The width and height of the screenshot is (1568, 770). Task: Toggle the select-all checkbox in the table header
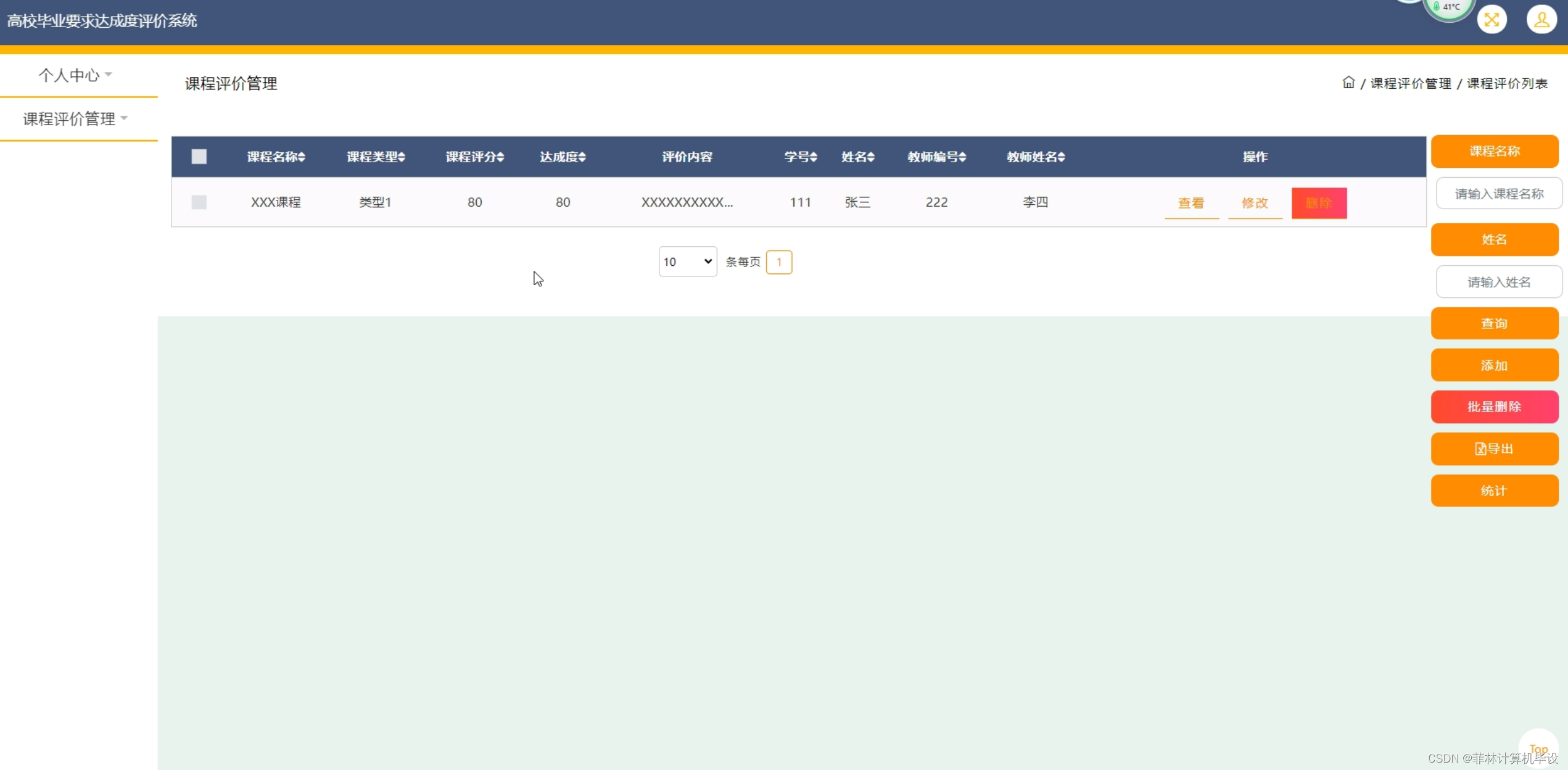coord(199,157)
